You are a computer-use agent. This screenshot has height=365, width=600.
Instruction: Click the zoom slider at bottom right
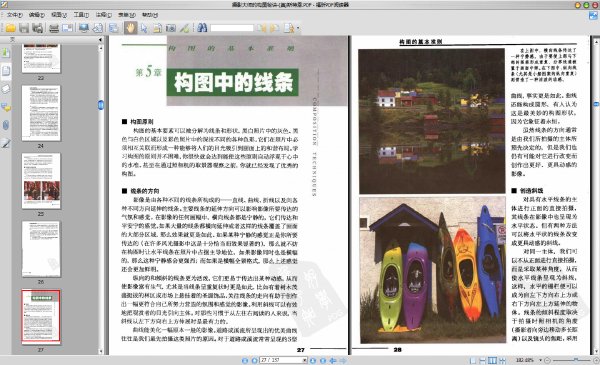click(x=570, y=360)
